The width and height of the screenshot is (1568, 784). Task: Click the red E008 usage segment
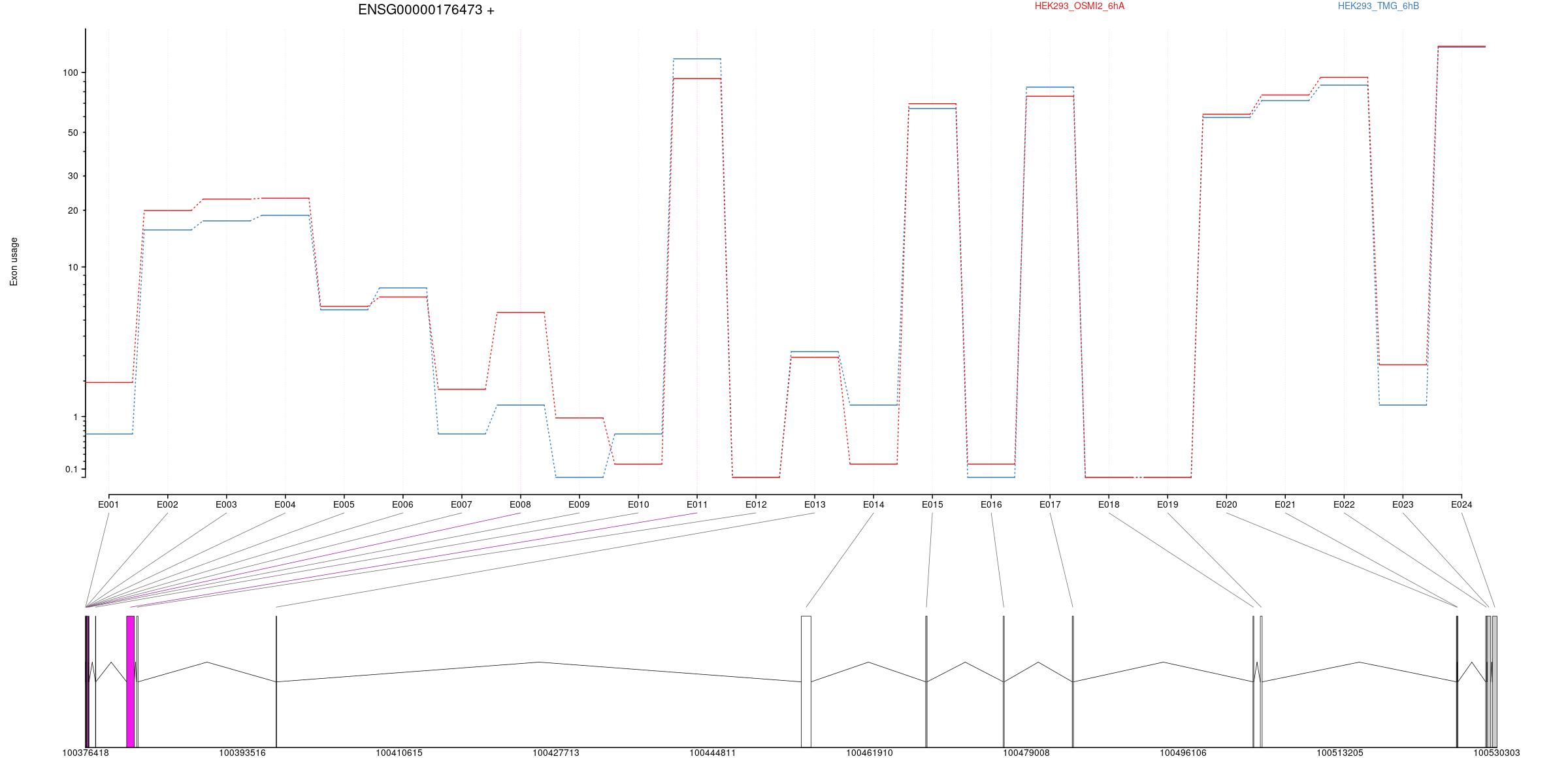521,312
